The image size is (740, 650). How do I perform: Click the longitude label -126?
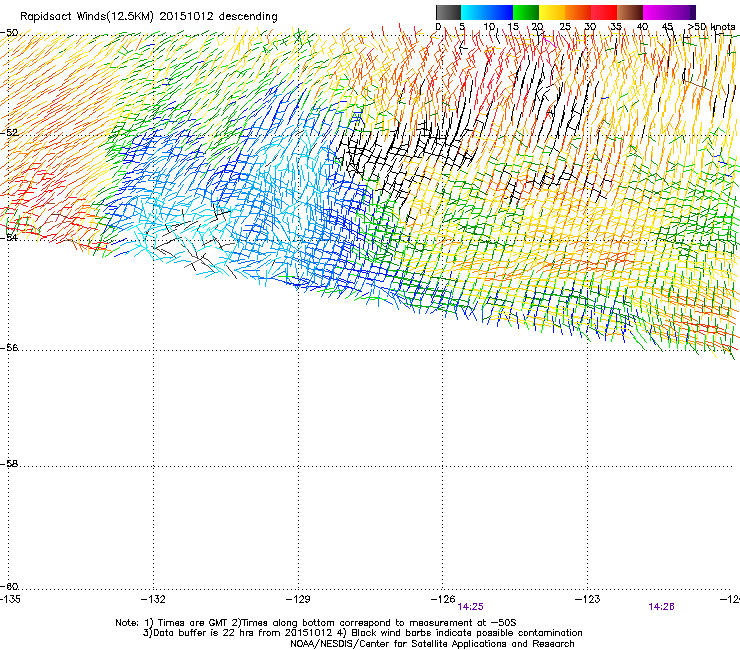[443, 599]
